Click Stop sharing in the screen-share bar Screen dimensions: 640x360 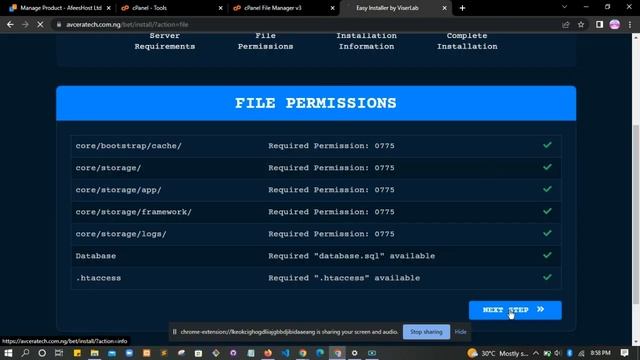426,332
